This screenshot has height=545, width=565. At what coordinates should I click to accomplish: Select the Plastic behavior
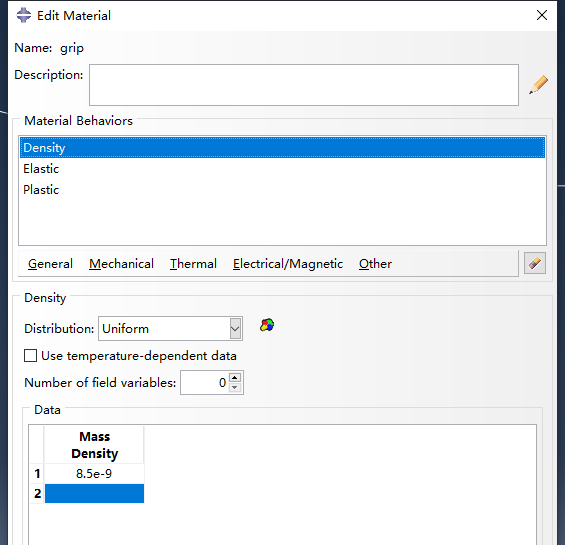click(x=282, y=190)
